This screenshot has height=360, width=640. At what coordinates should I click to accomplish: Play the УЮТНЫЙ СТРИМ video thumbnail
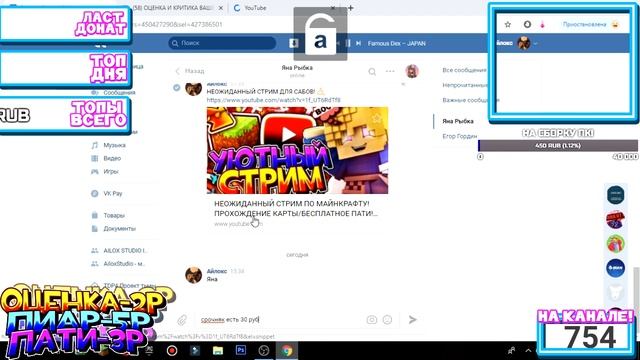297,150
